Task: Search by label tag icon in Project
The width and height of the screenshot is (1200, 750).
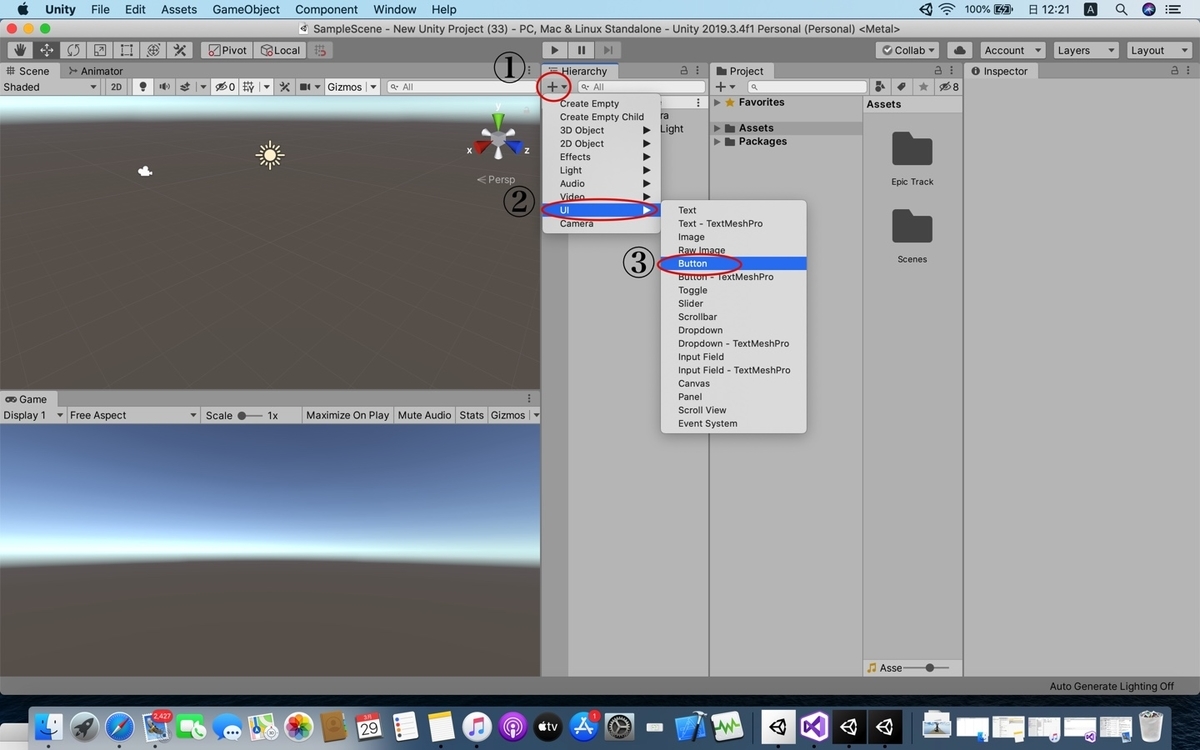Action: pos(902,87)
